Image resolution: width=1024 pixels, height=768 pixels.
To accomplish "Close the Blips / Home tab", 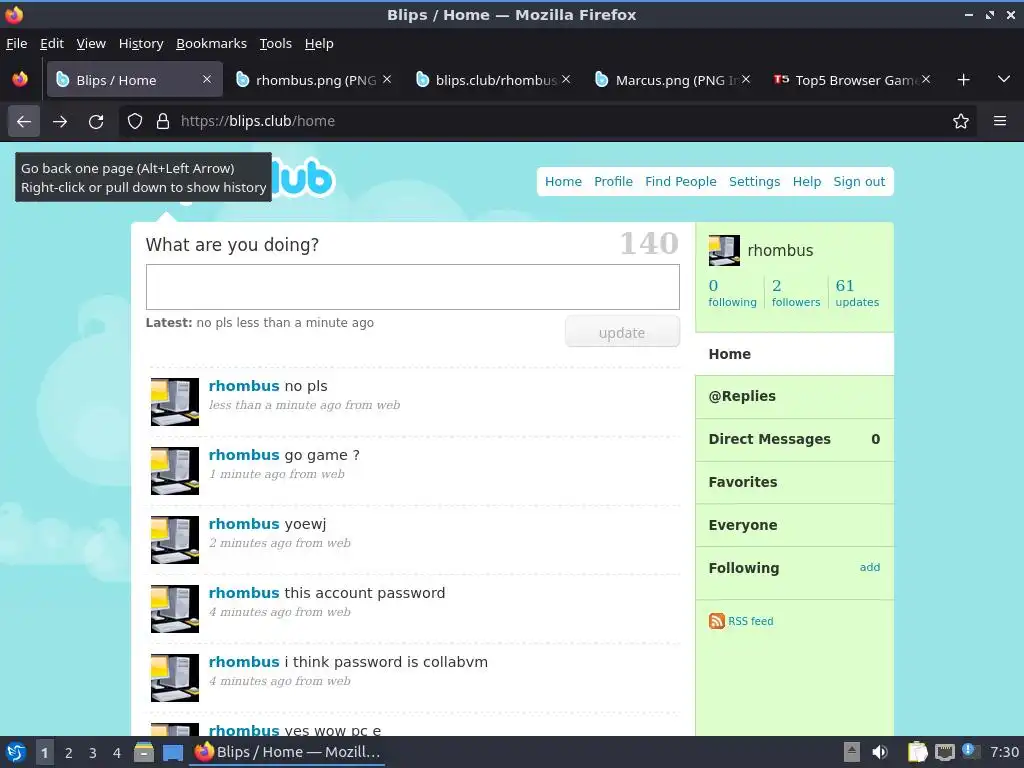I will pyautogui.click(x=207, y=80).
